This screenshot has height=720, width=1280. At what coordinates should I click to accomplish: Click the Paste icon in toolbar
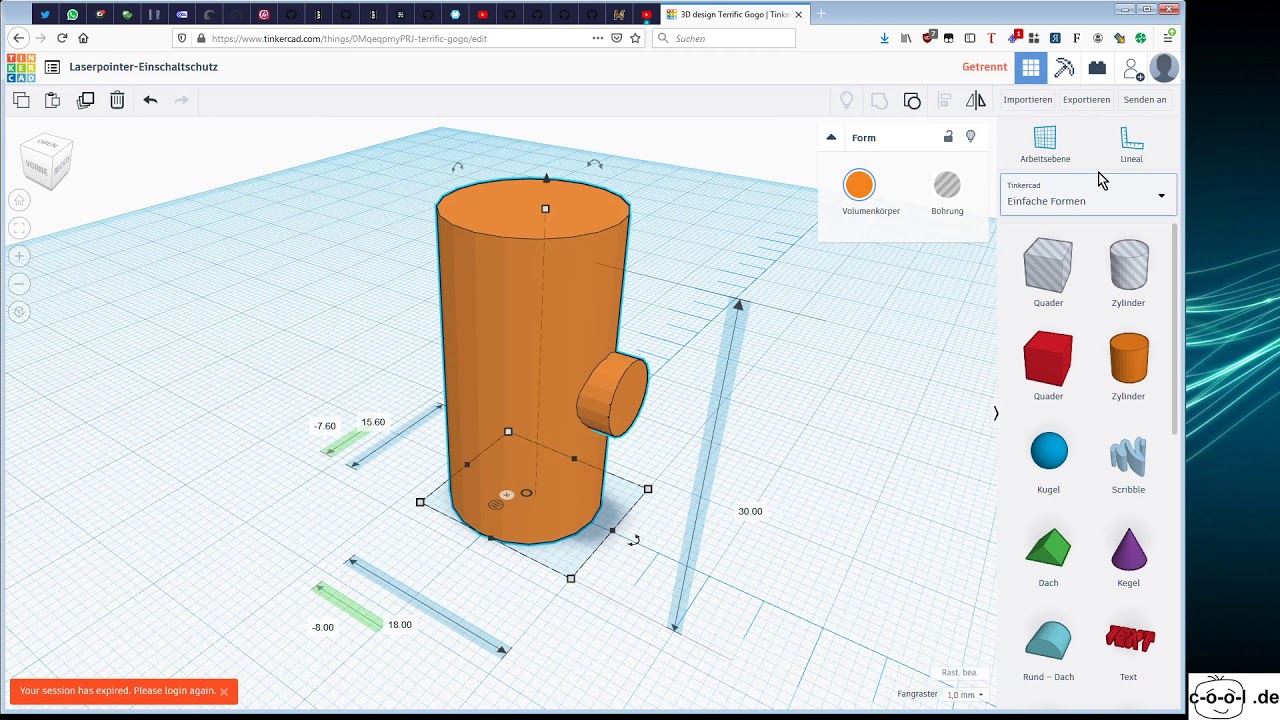[x=53, y=100]
